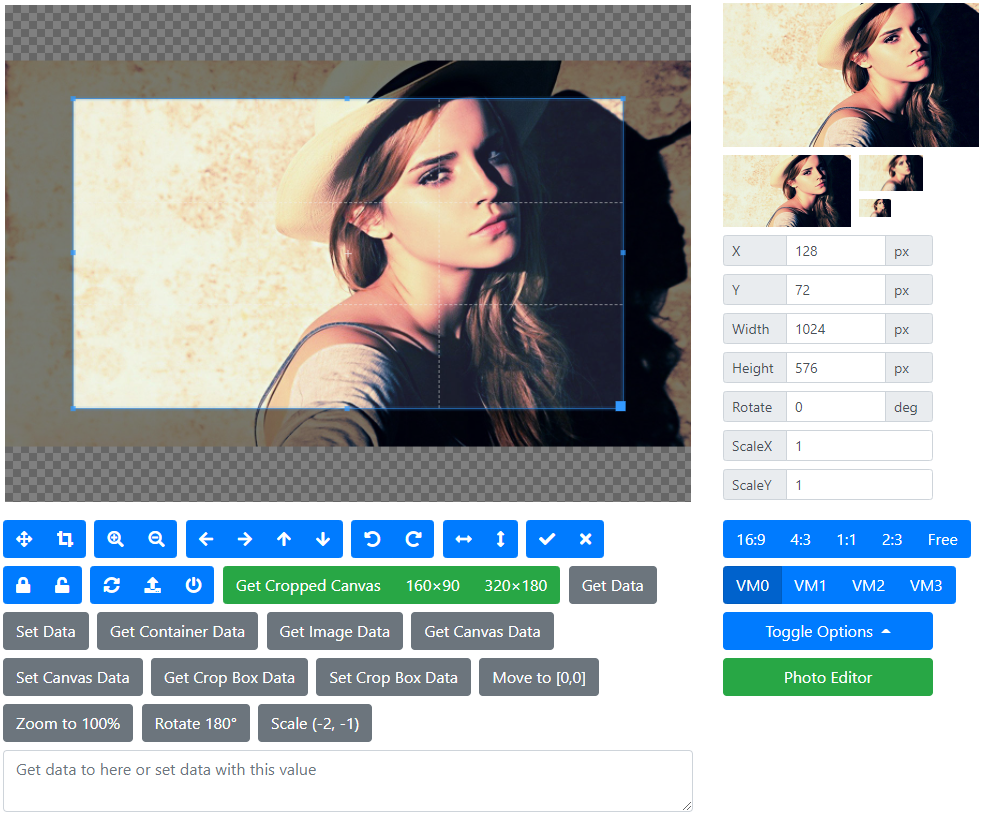The width and height of the screenshot is (982, 817).
Task: Get 160×90 cropped canvas
Action: (433, 585)
